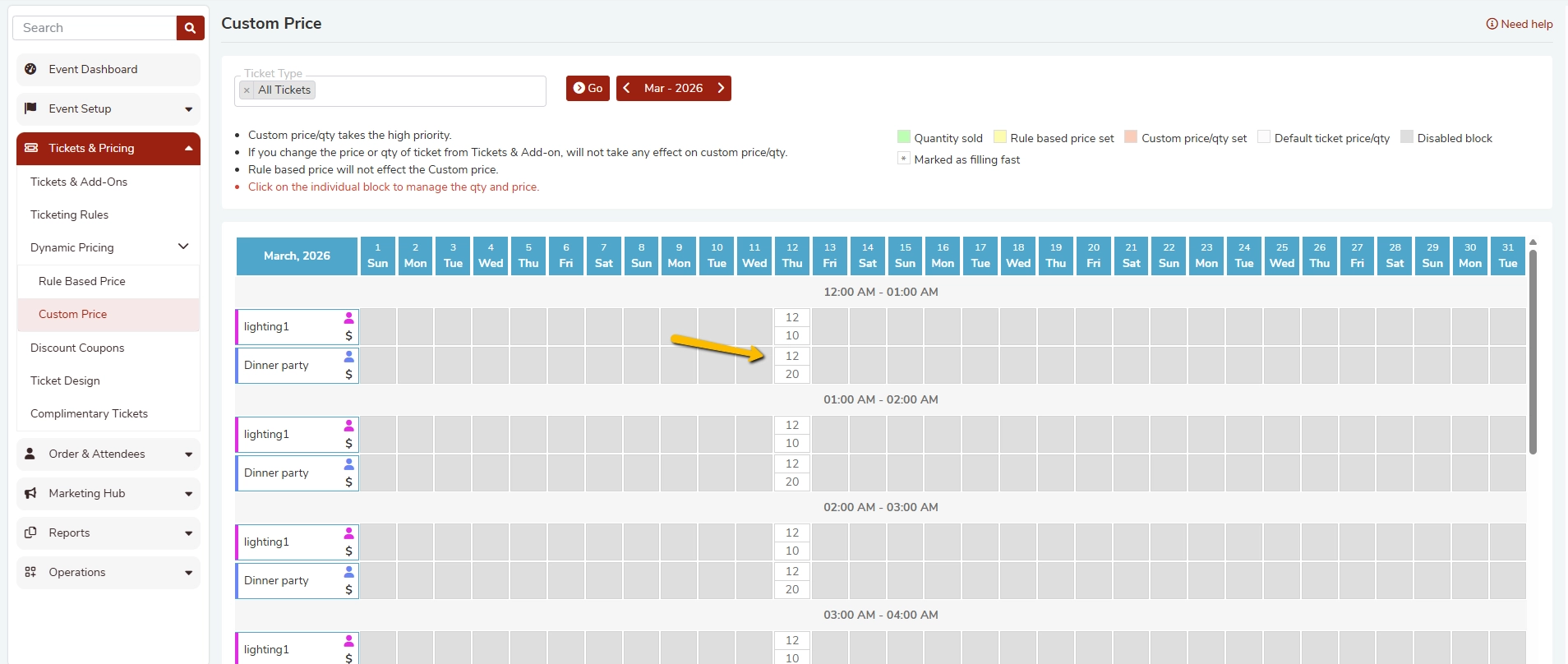
Task: Expand the Event Setup menu arrow
Action: coord(188,109)
